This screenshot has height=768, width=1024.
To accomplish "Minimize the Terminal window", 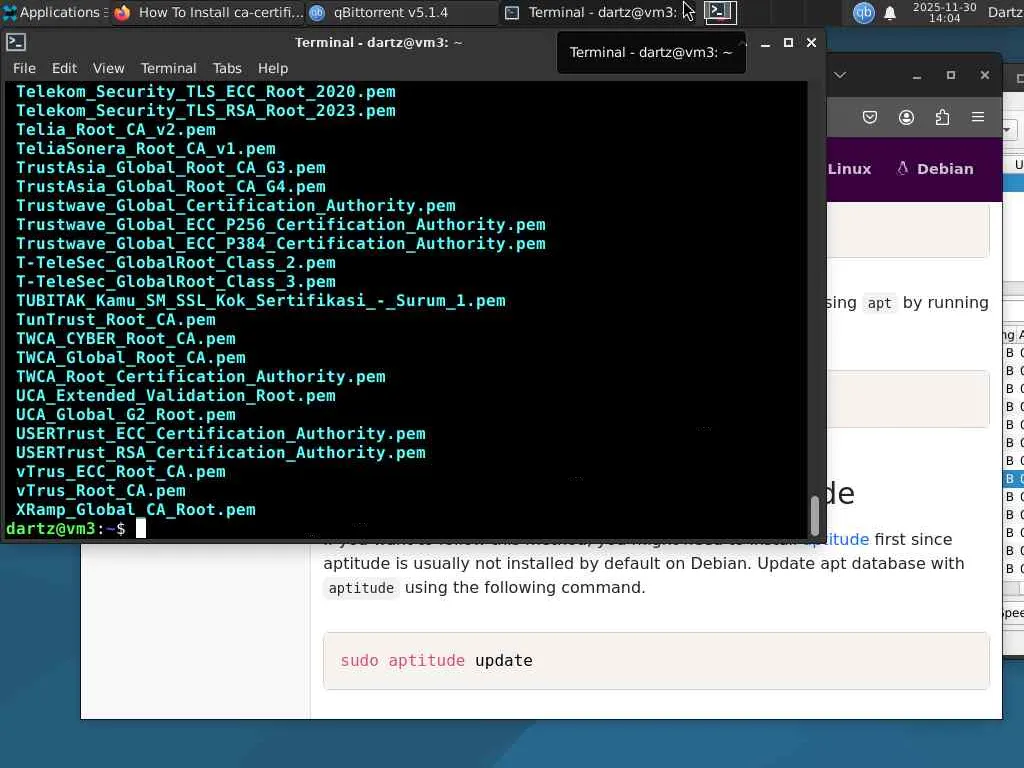I will pos(765,43).
